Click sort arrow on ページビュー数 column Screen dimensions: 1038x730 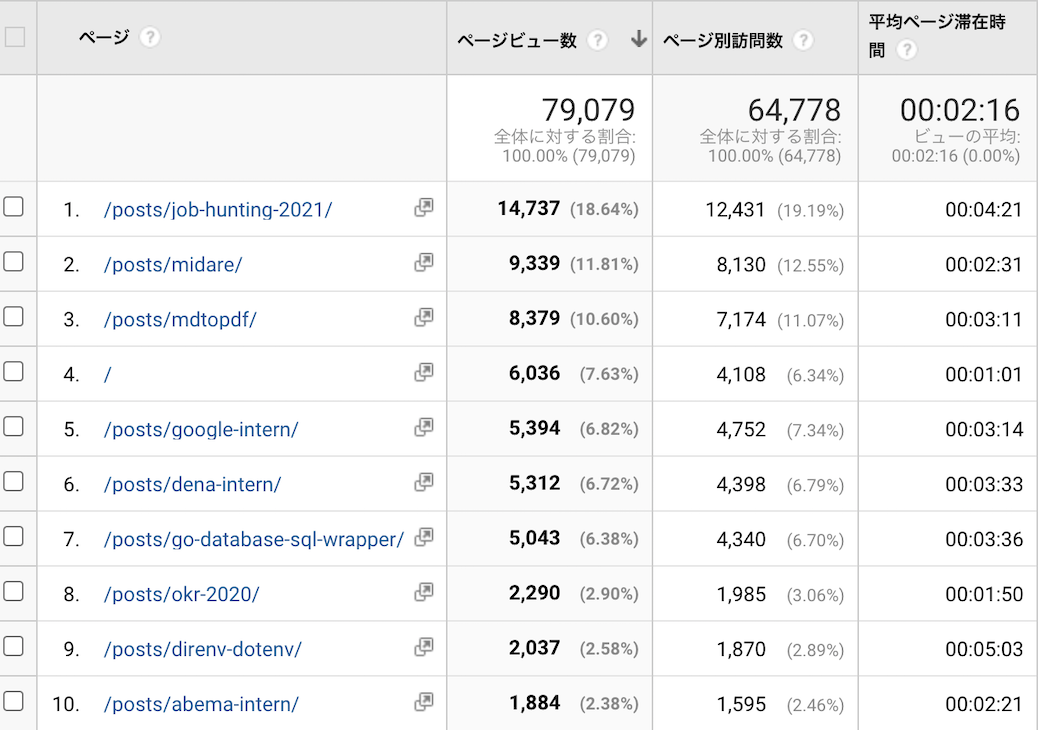pos(639,40)
